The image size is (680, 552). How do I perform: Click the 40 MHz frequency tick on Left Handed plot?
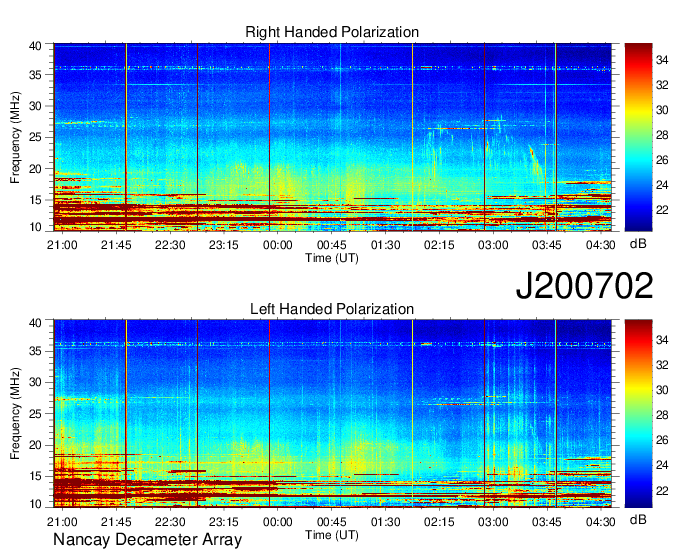click(36, 323)
